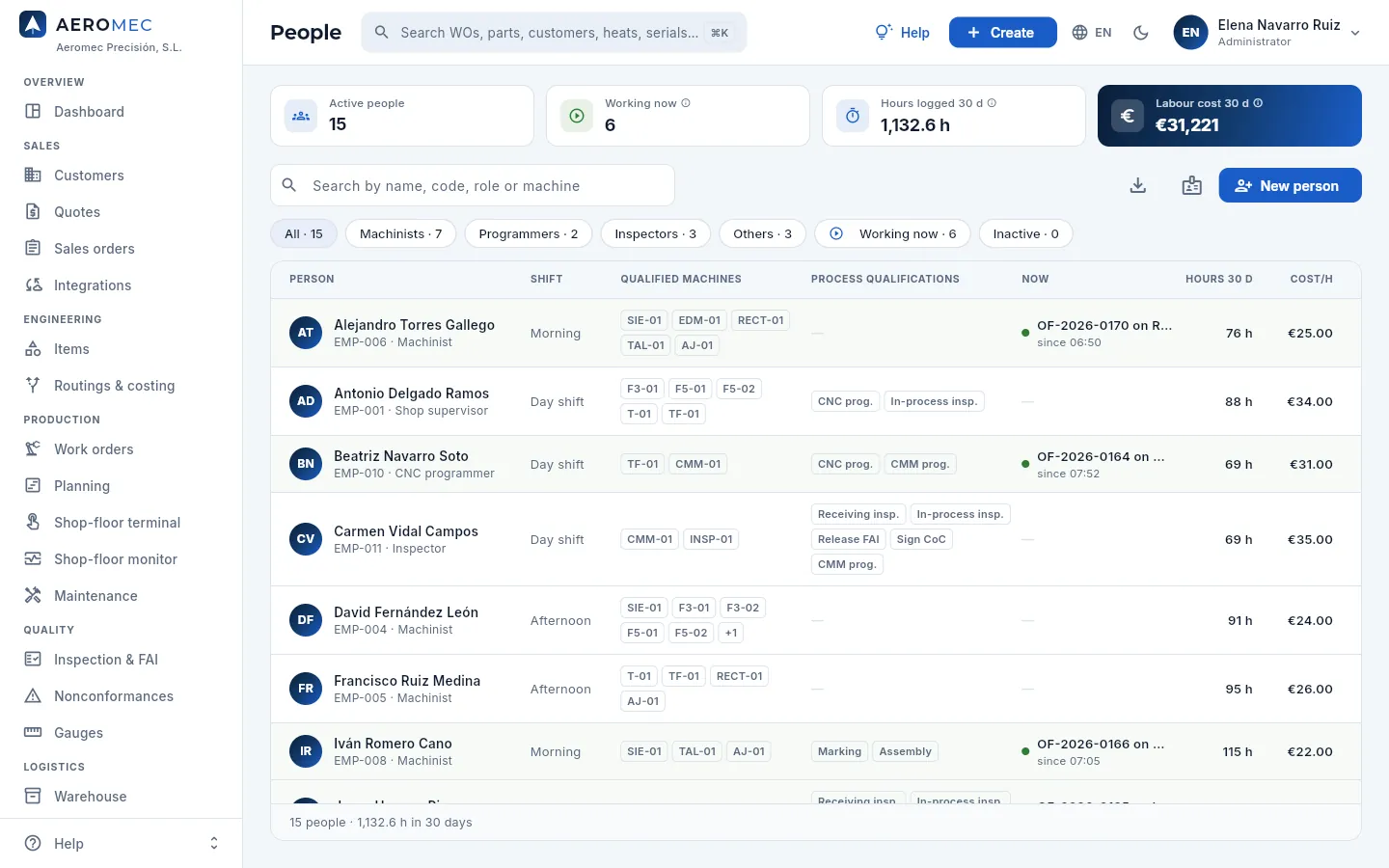Click Iván Romero Cano avatar

tap(306, 751)
